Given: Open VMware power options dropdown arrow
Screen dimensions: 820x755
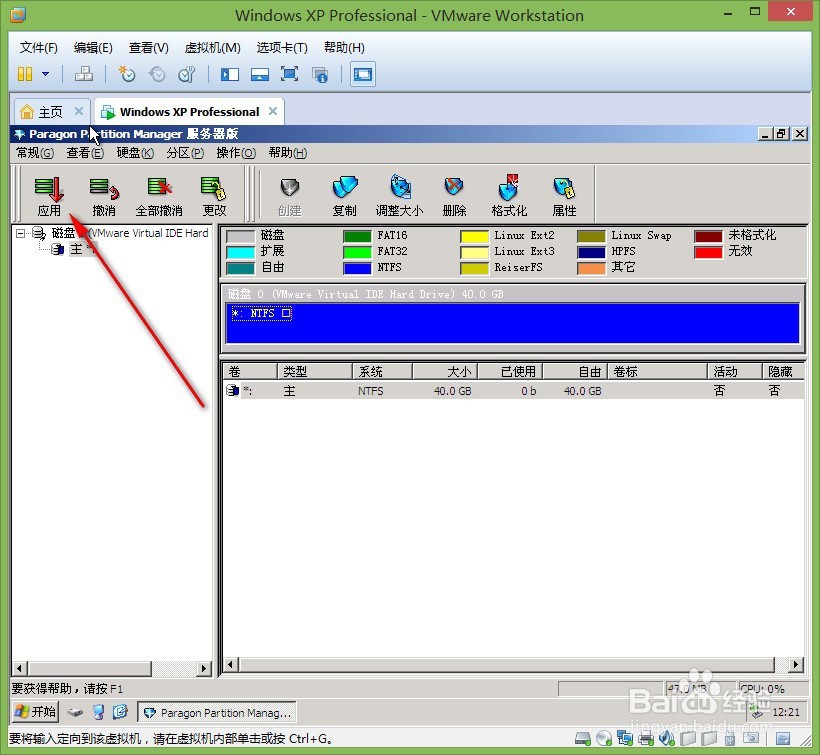Looking at the screenshot, I should [x=45, y=74].
